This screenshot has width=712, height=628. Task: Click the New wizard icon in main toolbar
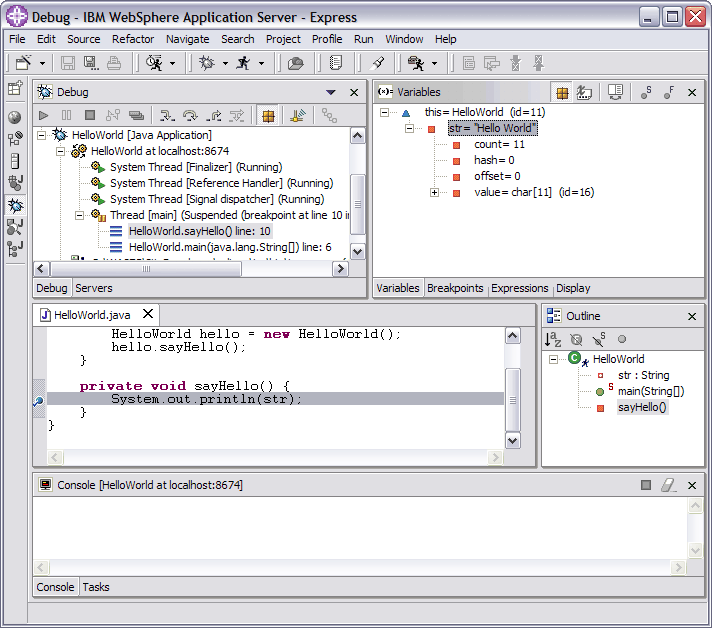coord(24,63)
